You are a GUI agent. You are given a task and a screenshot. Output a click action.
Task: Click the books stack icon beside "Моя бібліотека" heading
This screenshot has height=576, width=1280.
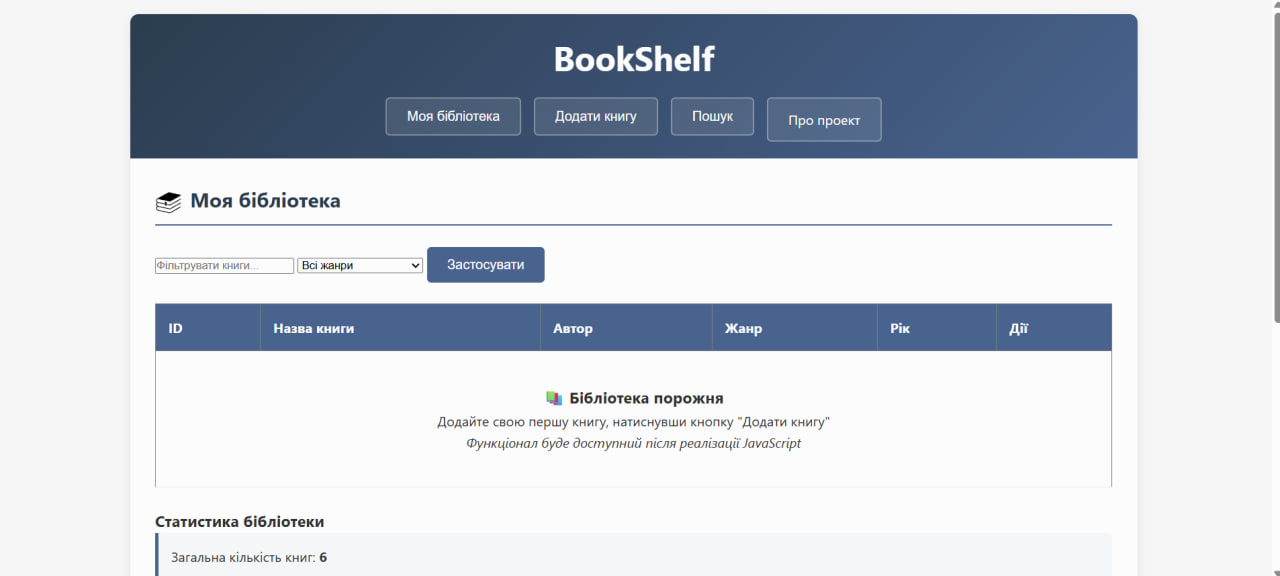[x=168, y=201]
